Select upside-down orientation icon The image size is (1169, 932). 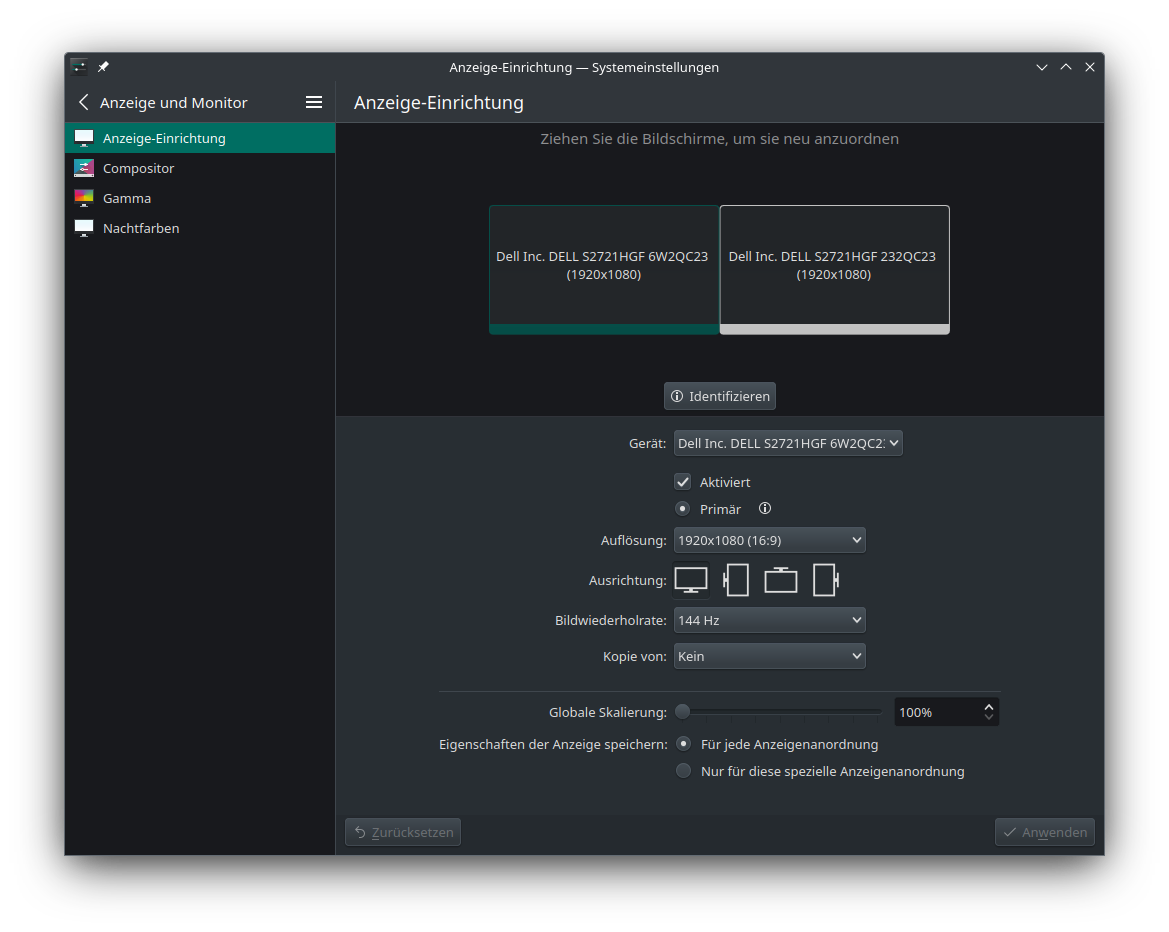pos(781,580)
